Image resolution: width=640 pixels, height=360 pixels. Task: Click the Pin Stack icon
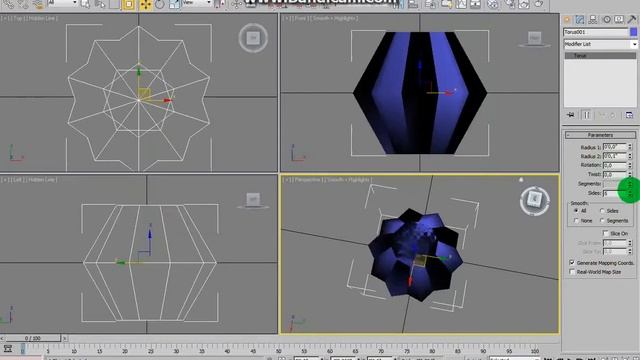click(571, 116)
